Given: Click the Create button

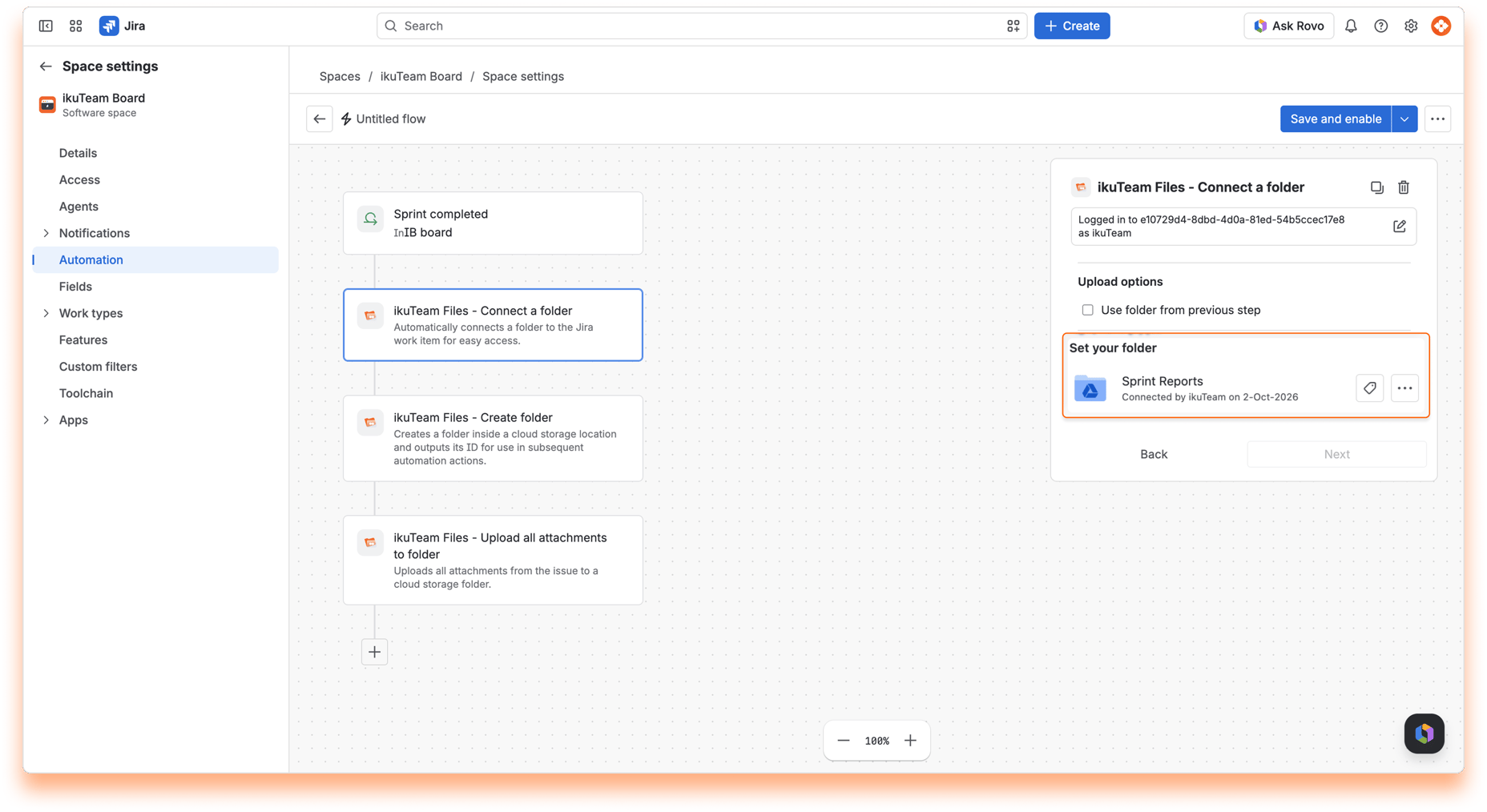Looking at the screenshot, I should pyautogui.click(x=1072, y=26).
